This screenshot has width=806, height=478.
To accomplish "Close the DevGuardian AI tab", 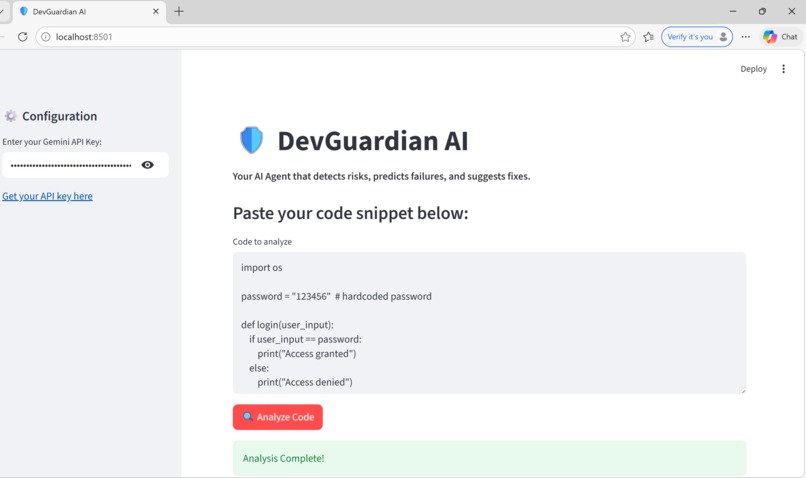I will (156, 11).
